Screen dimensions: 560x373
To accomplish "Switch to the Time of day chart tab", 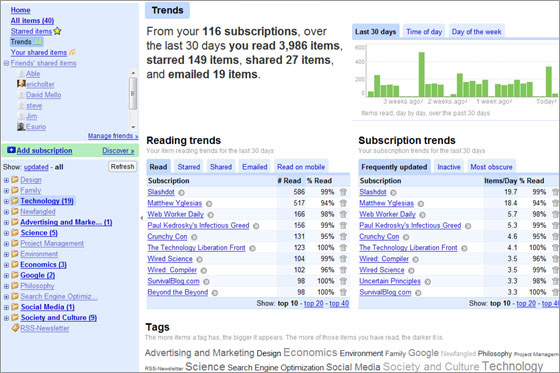I will tap(424, 31).
